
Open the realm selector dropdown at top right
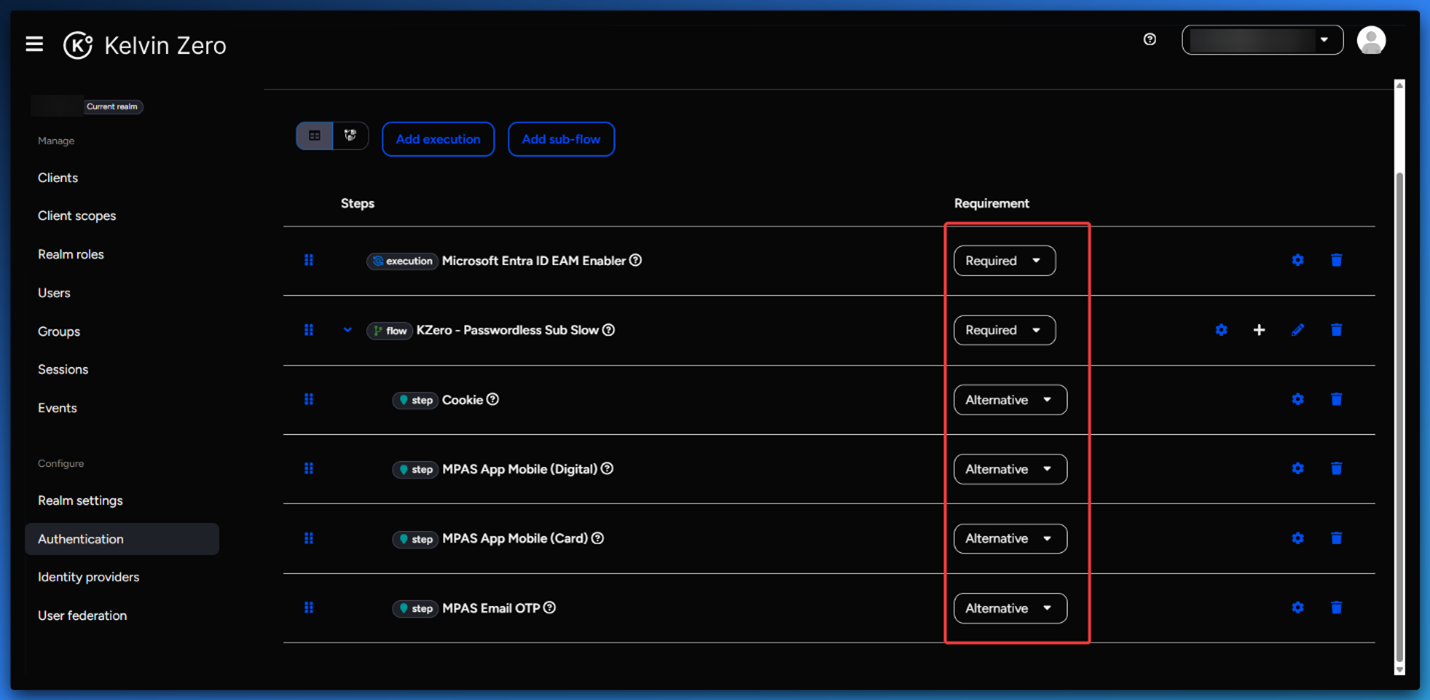(1261, 40)
